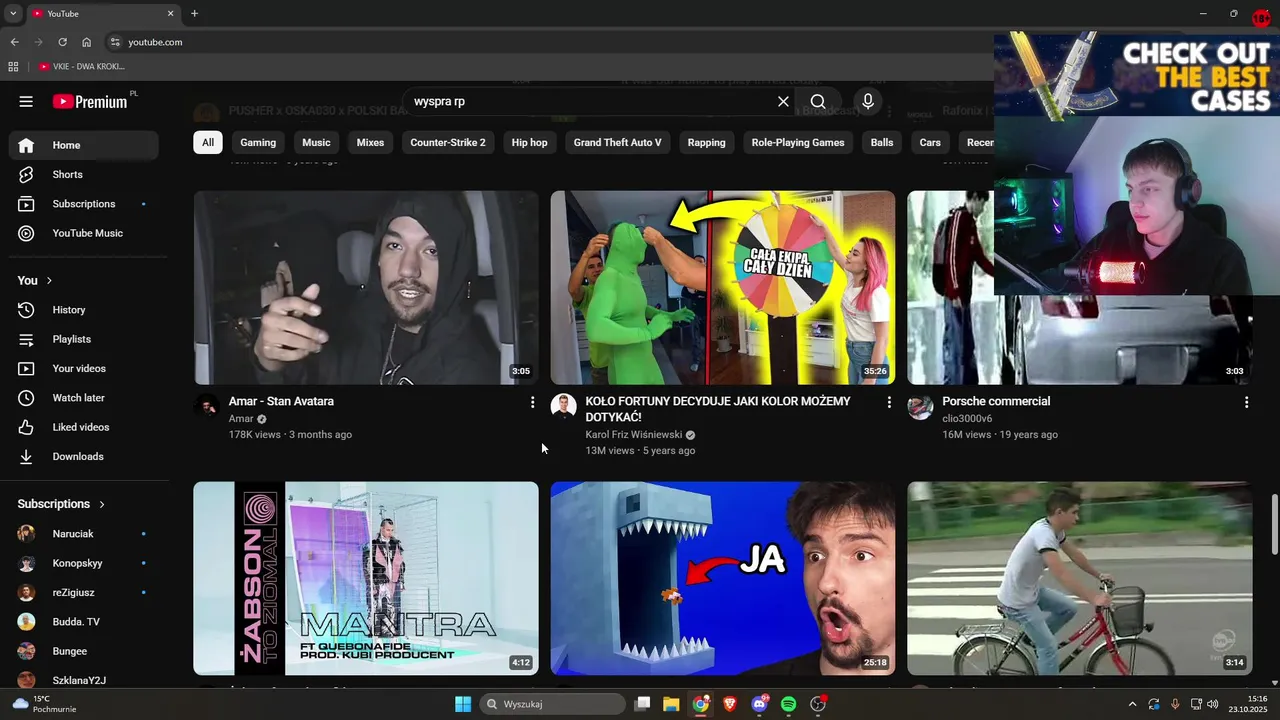Play the JA shark Minecraft thumbnail

tap(722, 578)
